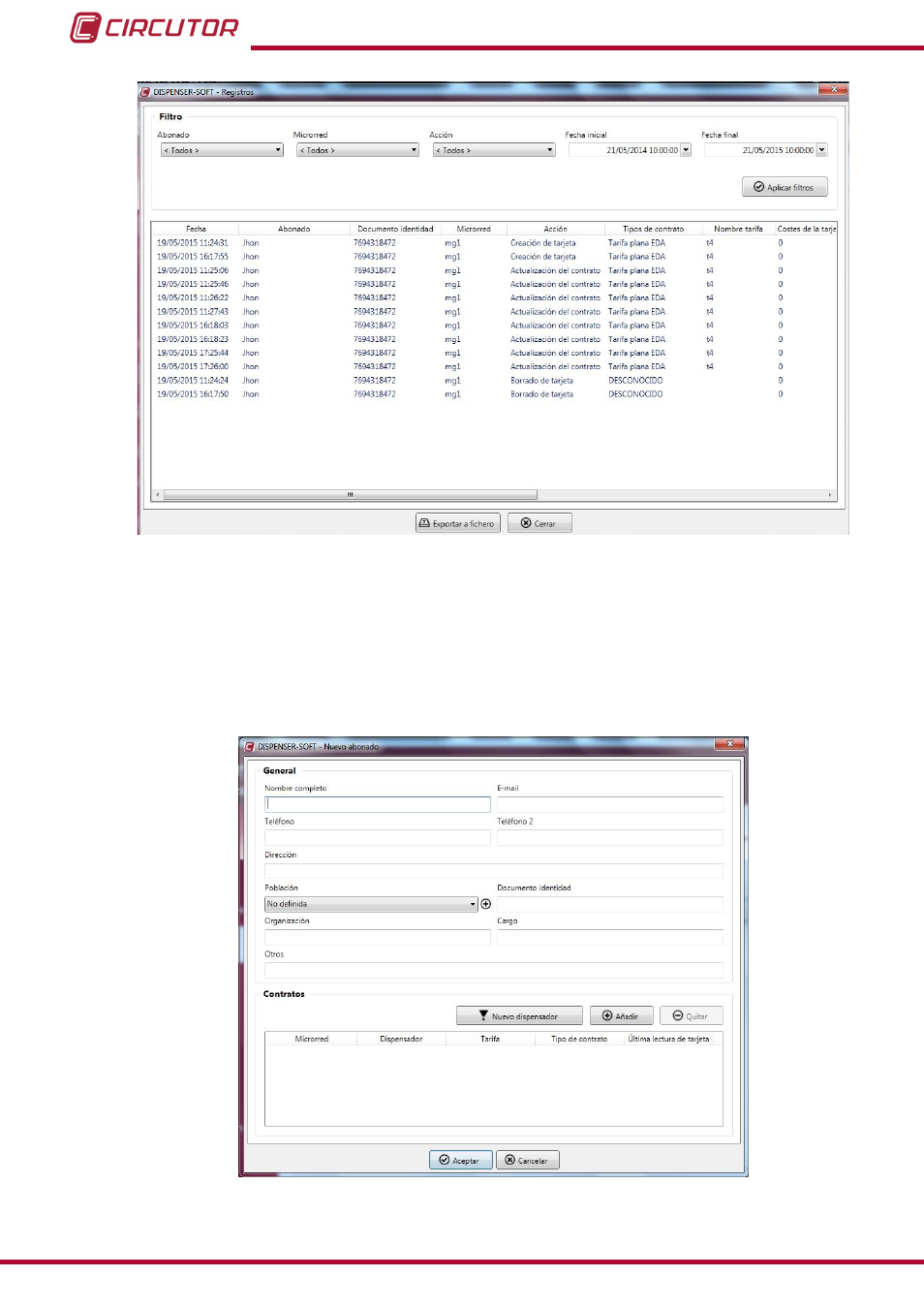Click the Costes de la tarje column header

click(x=806, y=230)
